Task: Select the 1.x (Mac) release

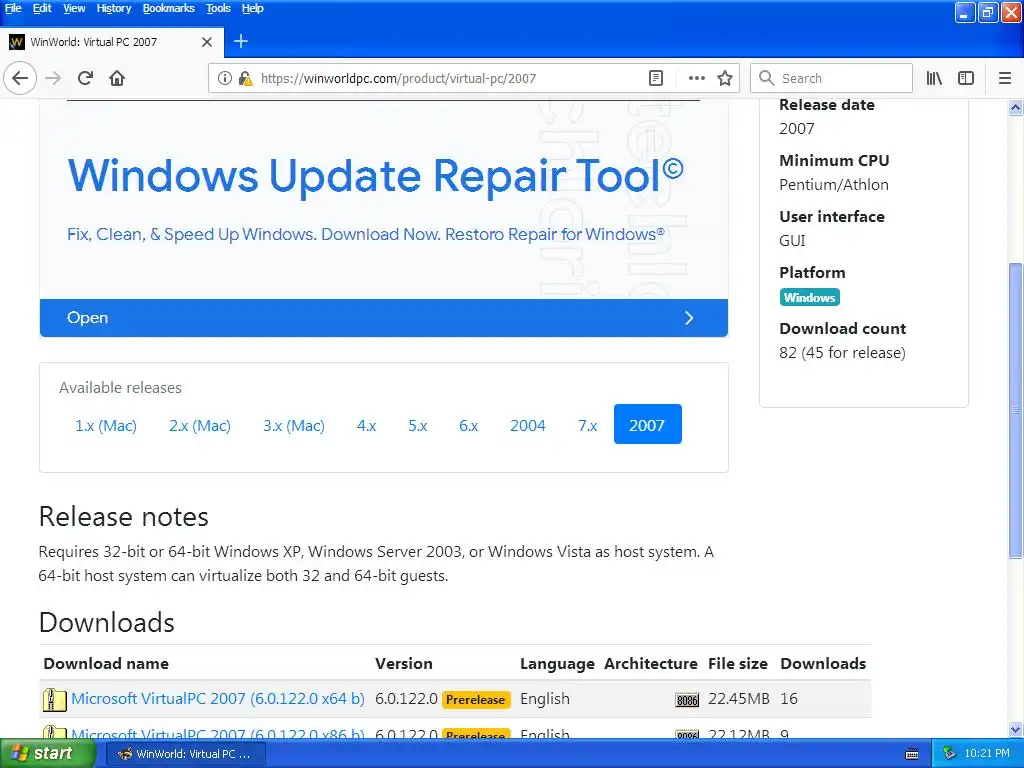Action: click(x=106, y=425)
